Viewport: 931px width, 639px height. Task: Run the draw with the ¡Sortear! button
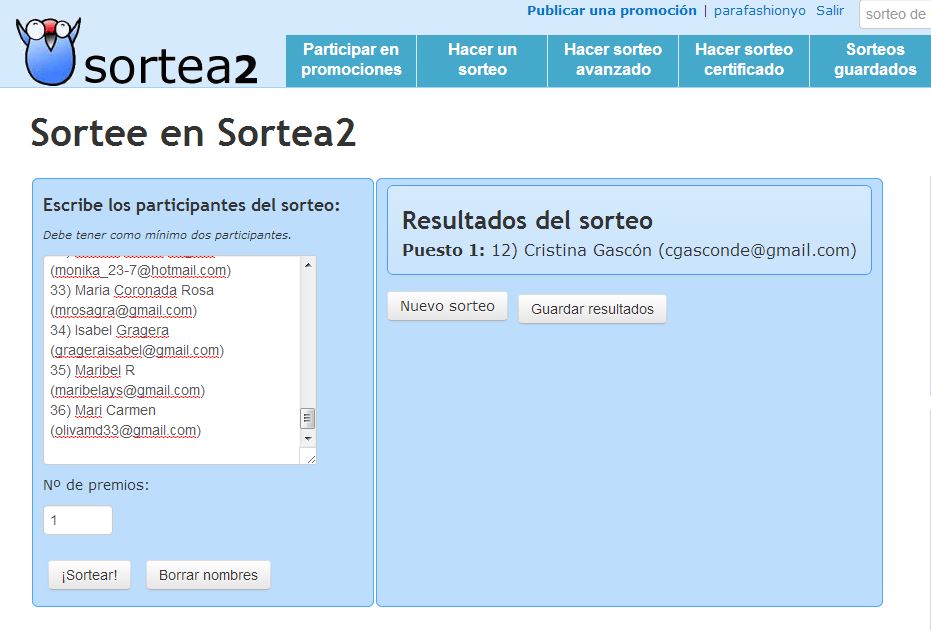click(89, 575)
